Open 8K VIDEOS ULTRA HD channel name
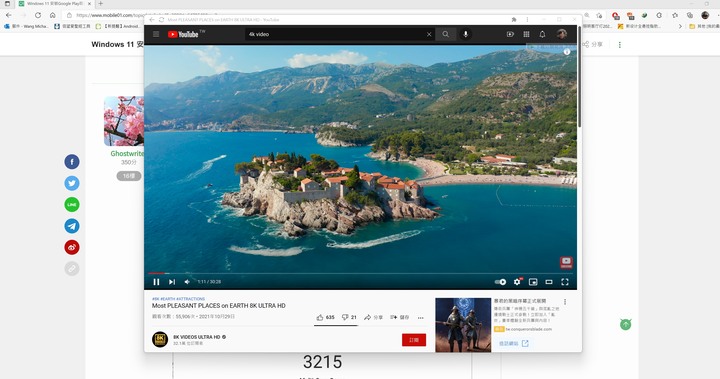Viewport: 720px width, 379px height. [x=197, y=337]
